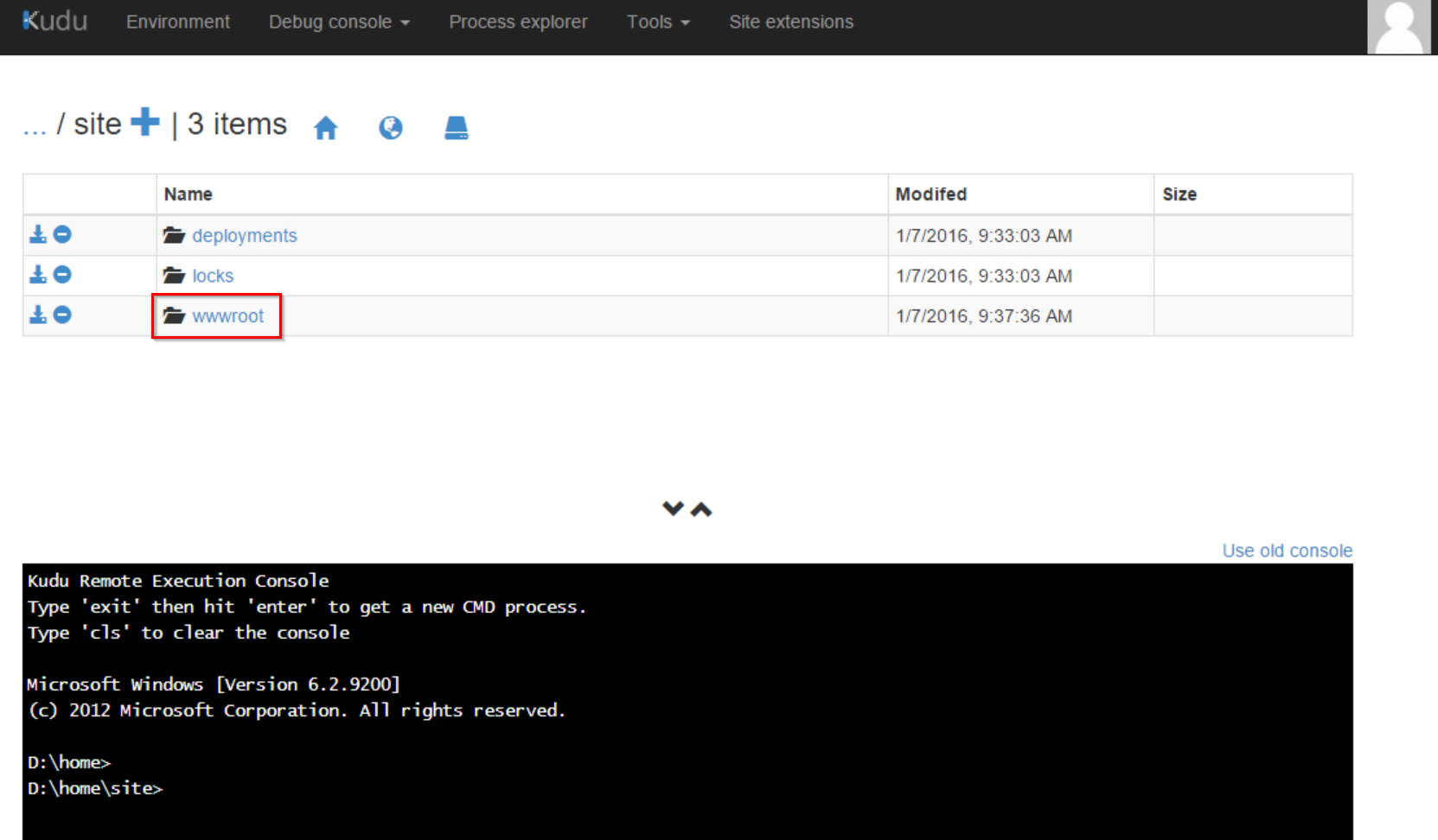Click the Kudu logo

54,21
